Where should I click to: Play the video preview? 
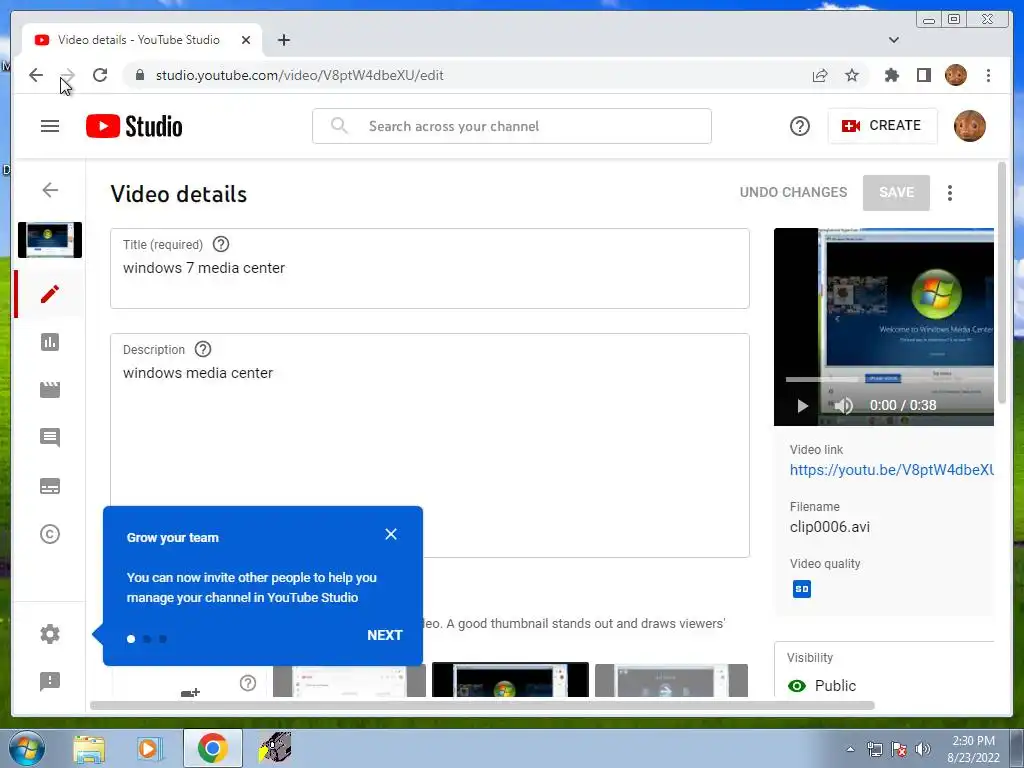pos(802,406)
